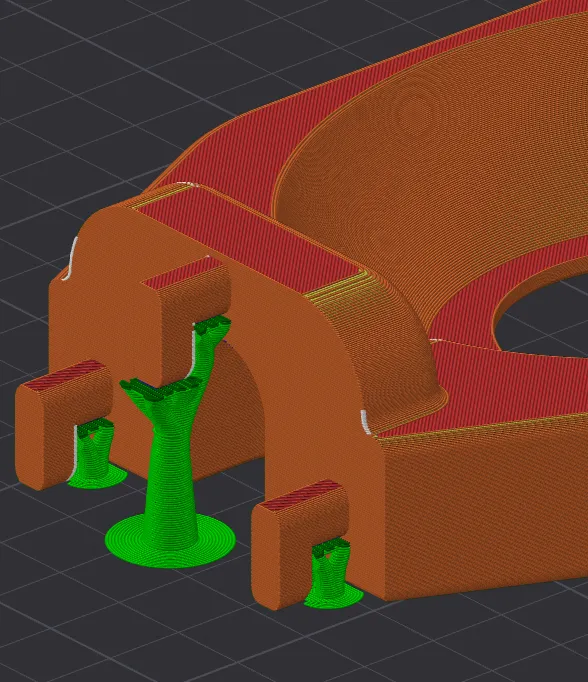588x682 pixels.
Task: Select small green support under right tab
Action: 333,574
